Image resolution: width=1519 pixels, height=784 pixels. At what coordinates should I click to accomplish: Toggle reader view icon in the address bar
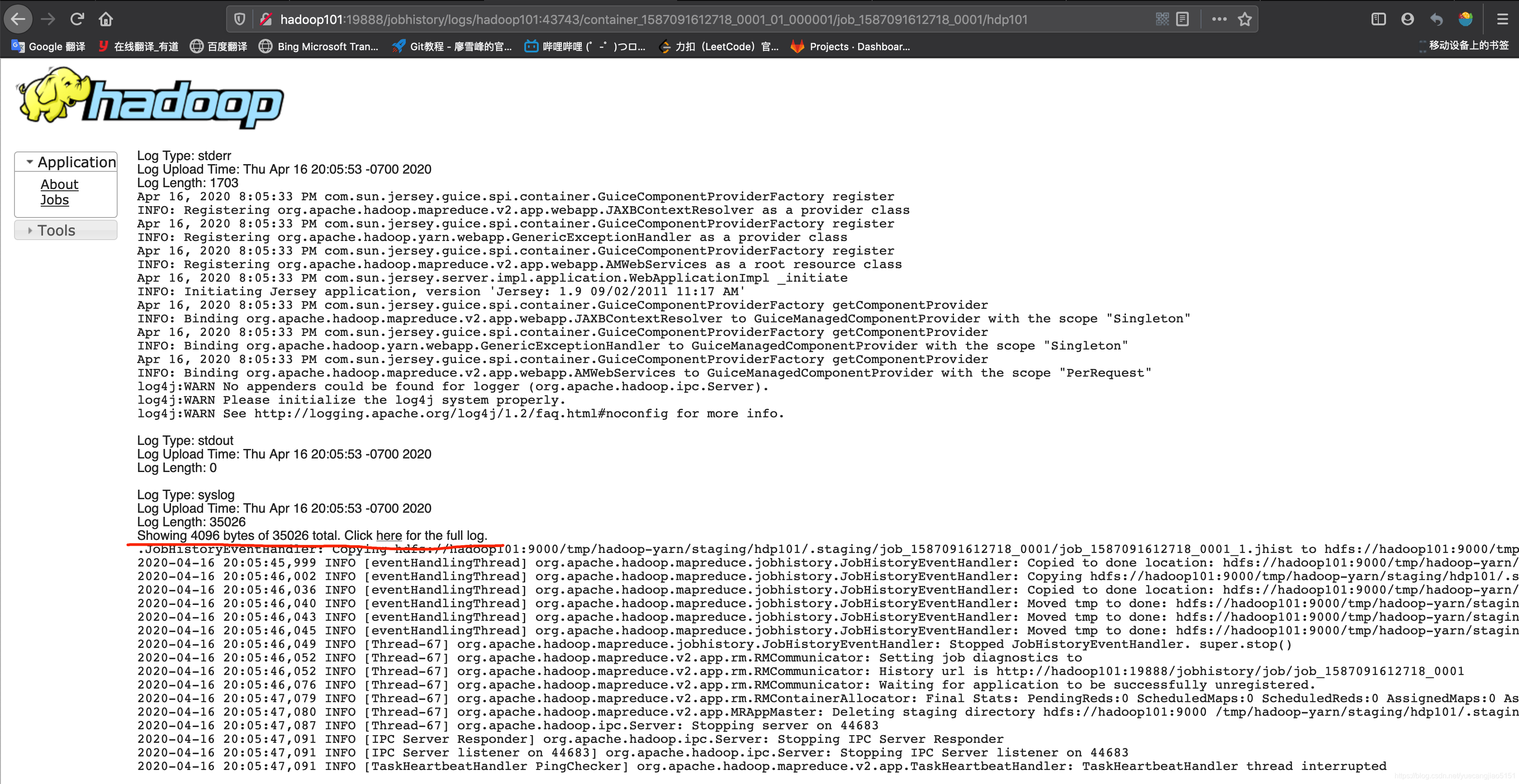1182,19
